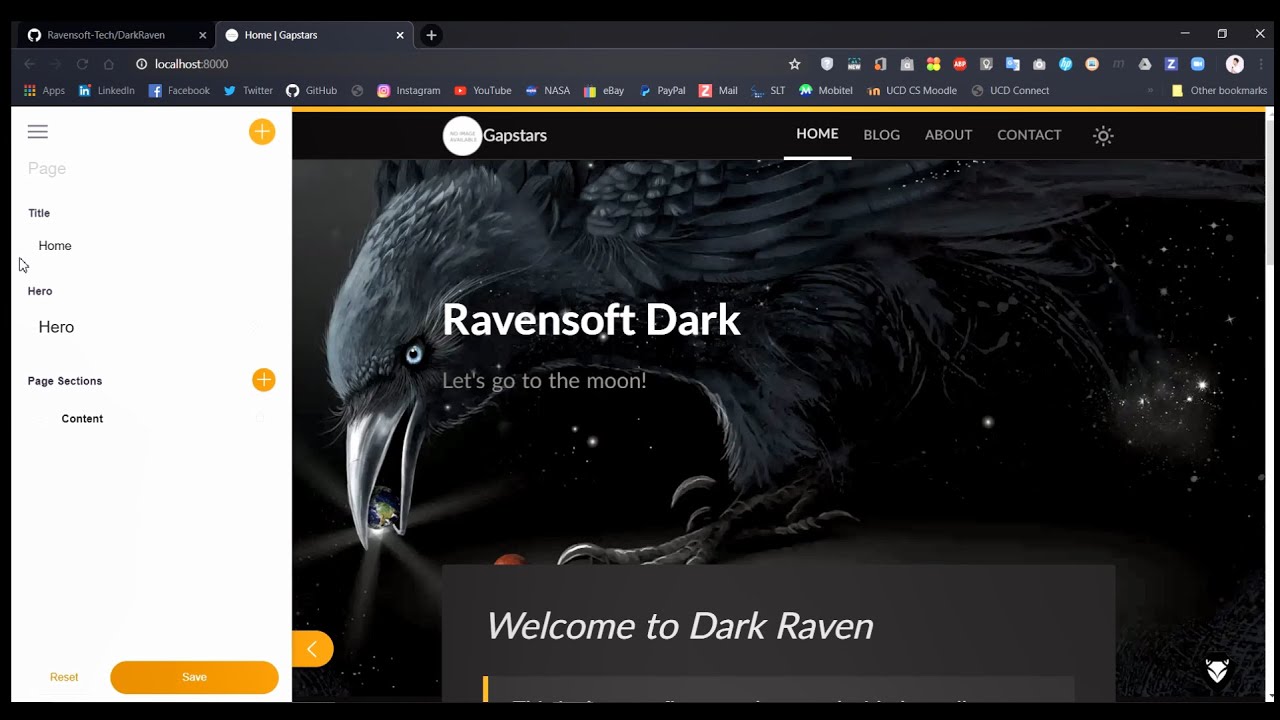Screen dimensions: 1280x720
Task: Click the Welcome to Dark Raven heading
Action: click(x=679, y=626)
